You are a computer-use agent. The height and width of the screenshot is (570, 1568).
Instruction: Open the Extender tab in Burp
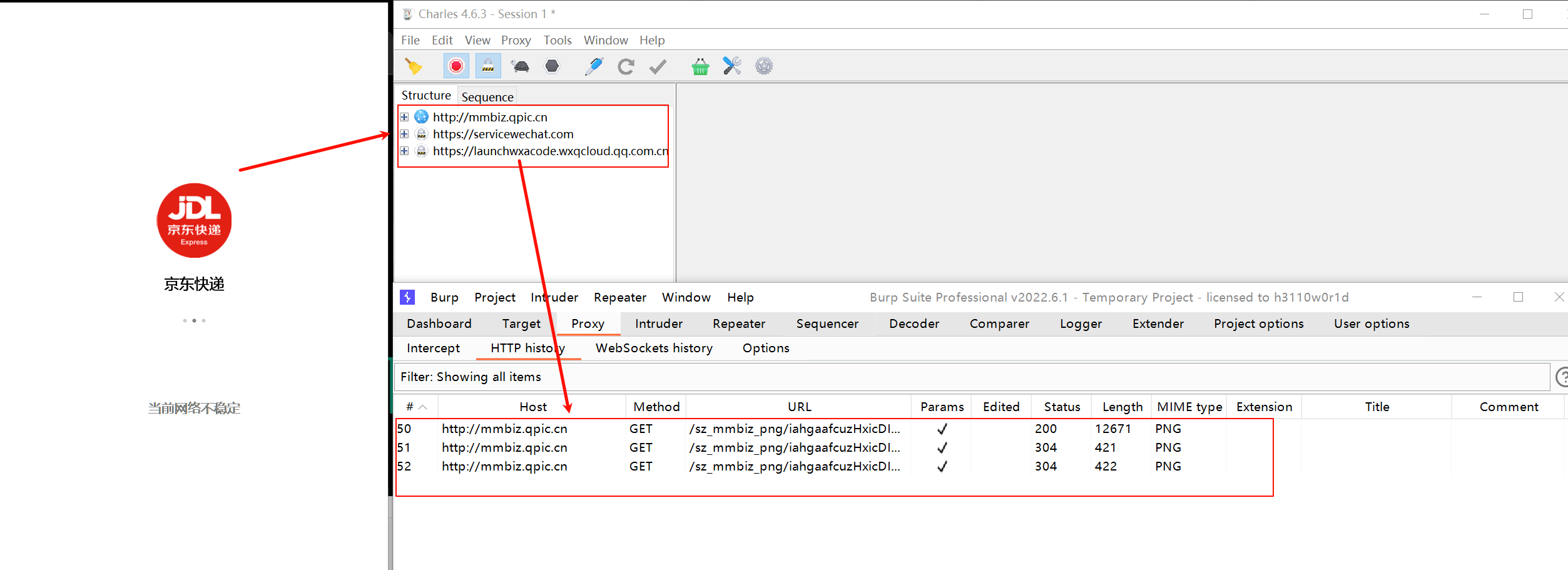1158,323
